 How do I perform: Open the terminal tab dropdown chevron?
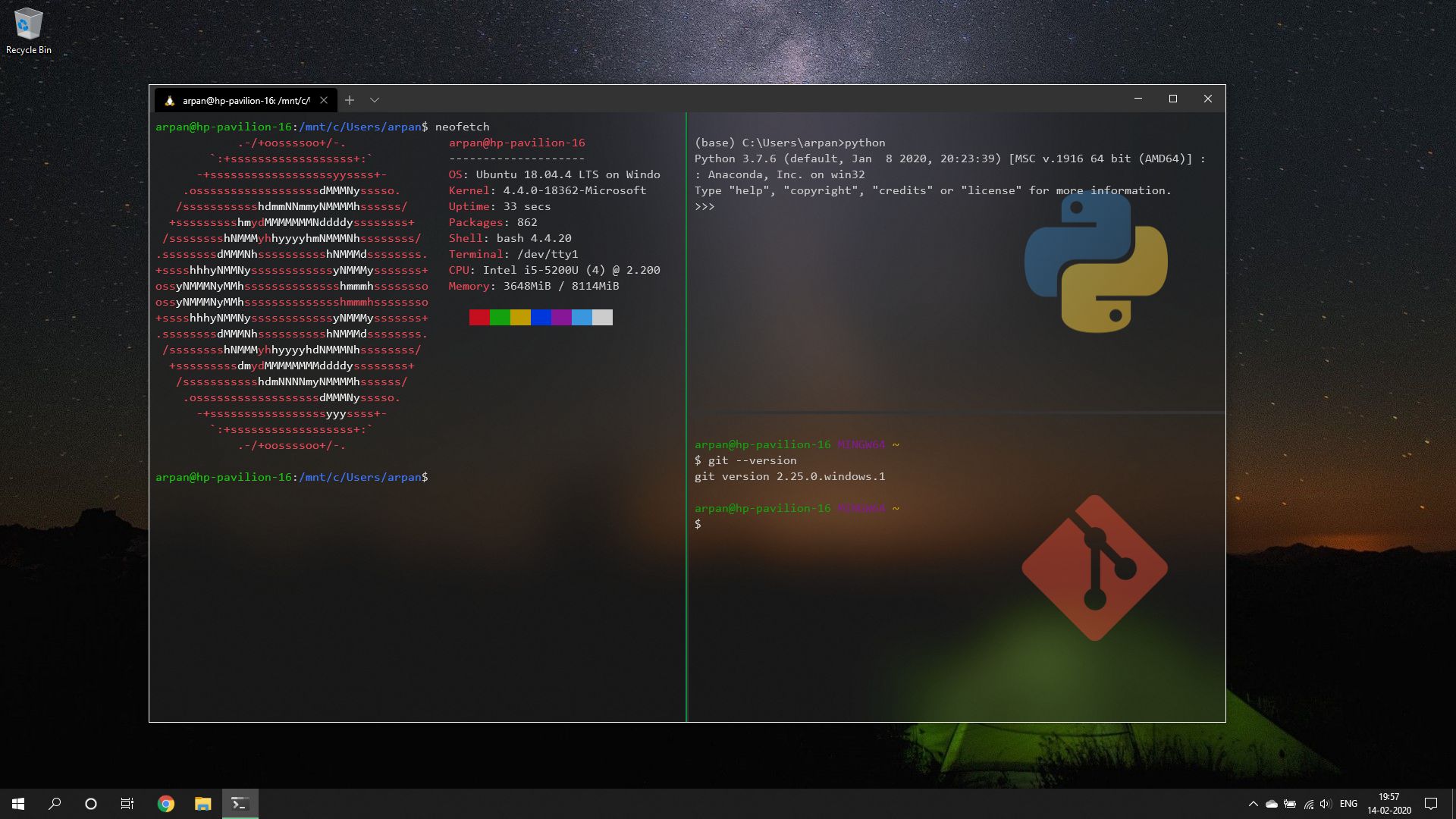[x=375, y=100]
